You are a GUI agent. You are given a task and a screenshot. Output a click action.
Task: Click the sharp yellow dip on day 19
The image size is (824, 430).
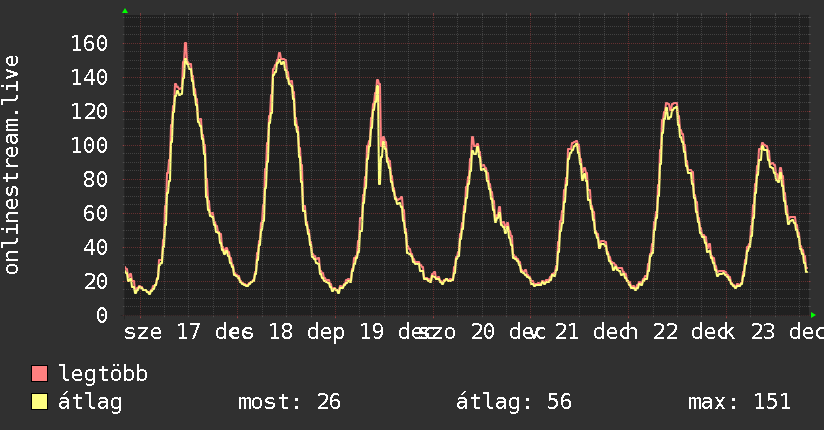point(379,181)
